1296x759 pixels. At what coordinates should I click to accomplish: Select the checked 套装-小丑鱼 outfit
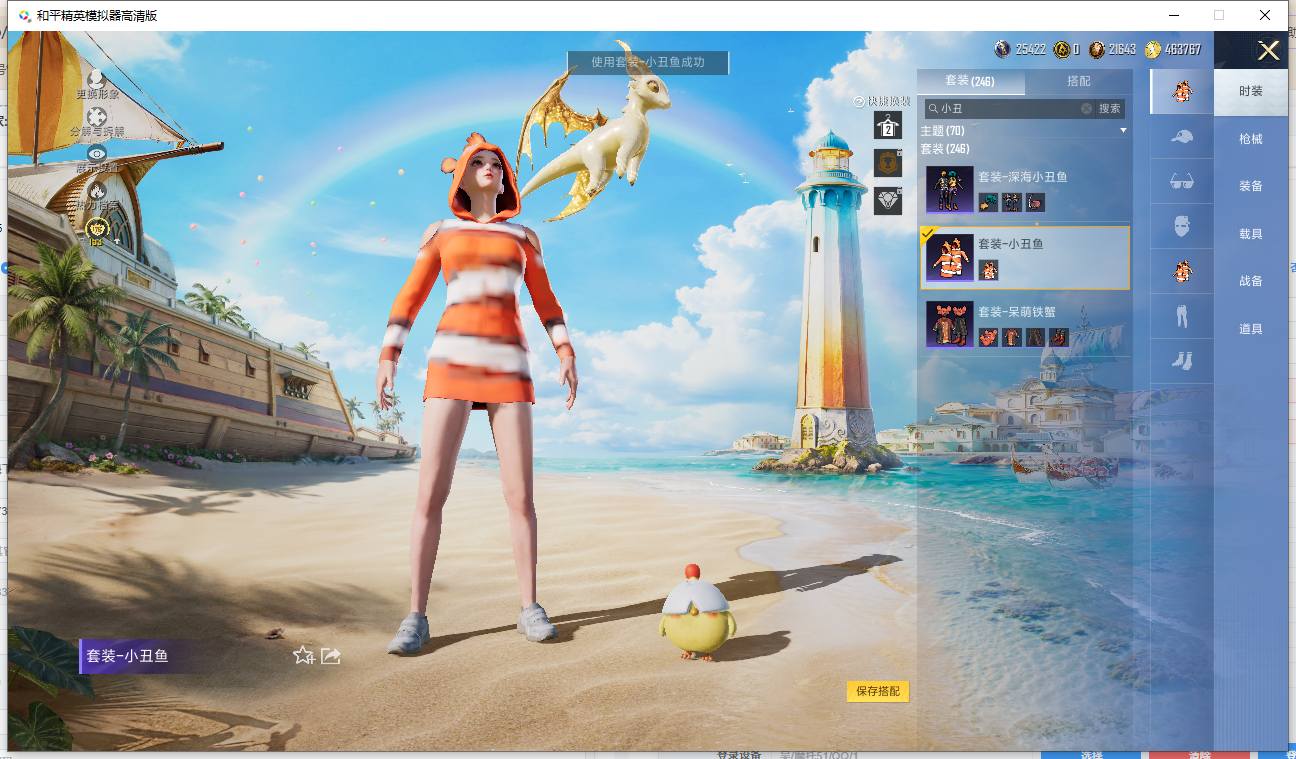tap(1024, 258)
